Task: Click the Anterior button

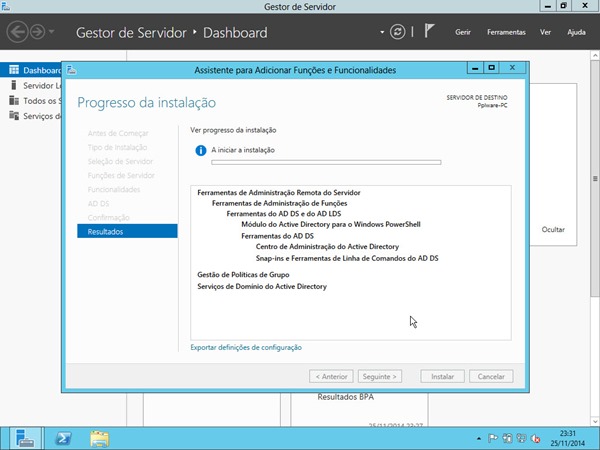Action: (x=331, y=376)
